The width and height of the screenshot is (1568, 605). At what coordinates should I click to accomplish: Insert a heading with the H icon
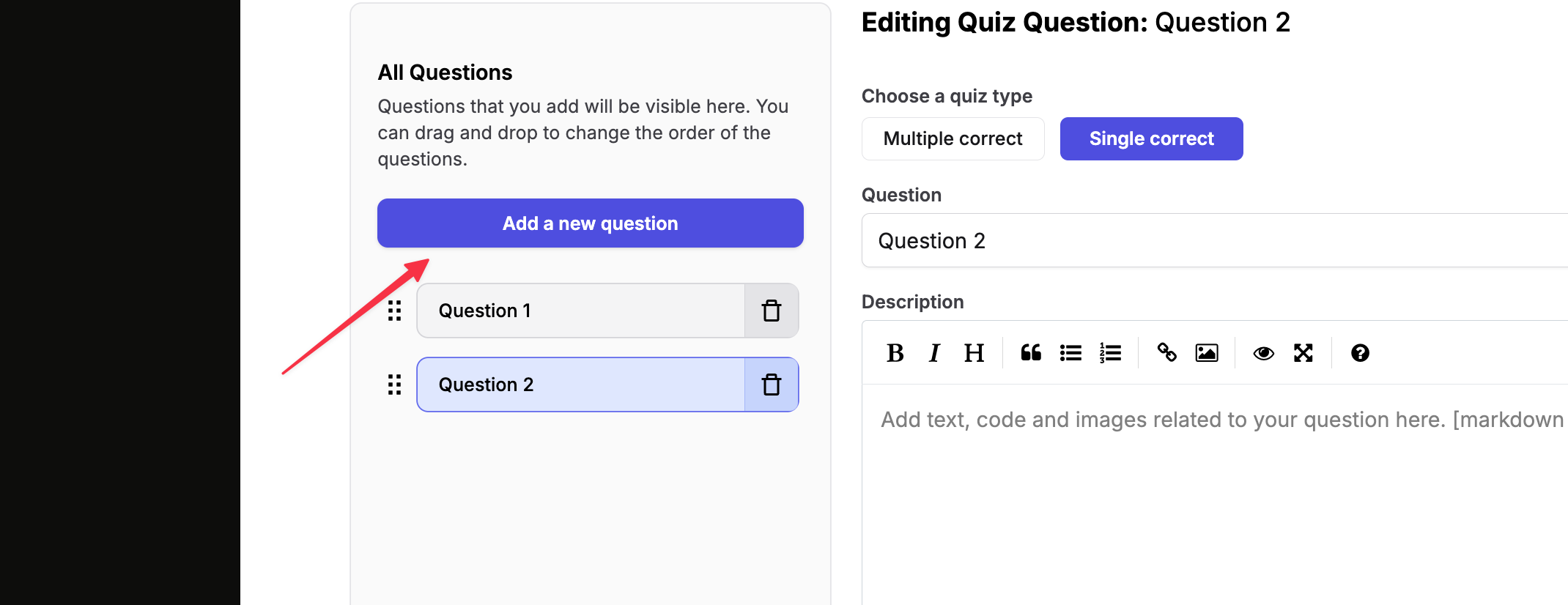pos(974,353)
